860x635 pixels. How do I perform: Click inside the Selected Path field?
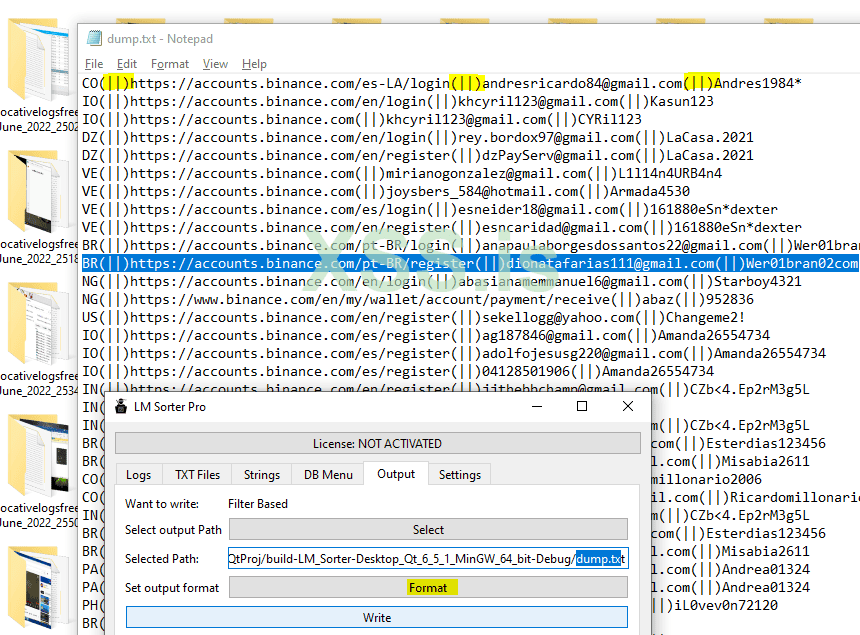(x=428, y=559)
